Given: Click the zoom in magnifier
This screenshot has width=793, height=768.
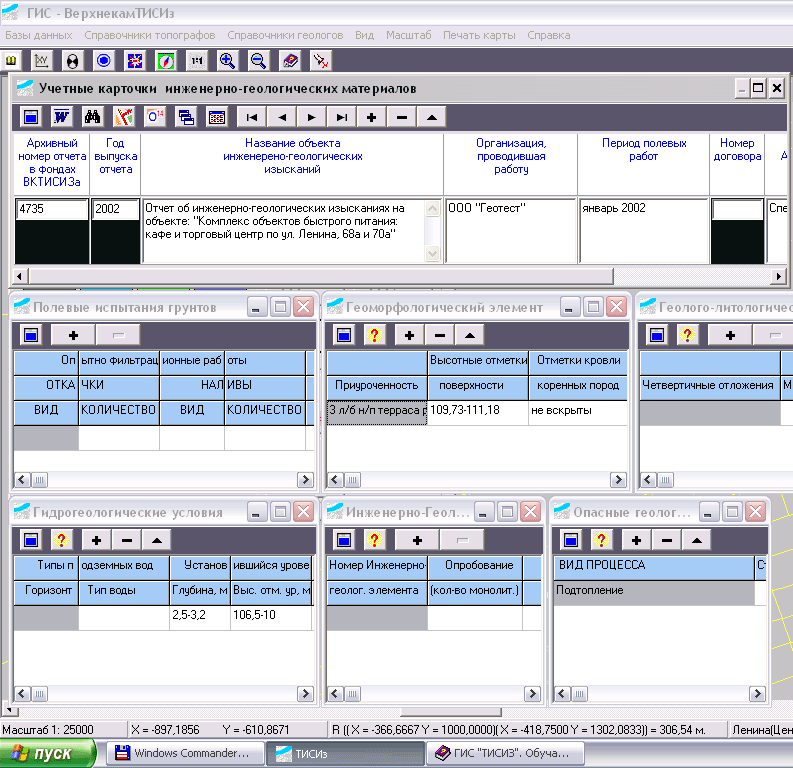Looking at the screenshot, I should pos(228,61).
